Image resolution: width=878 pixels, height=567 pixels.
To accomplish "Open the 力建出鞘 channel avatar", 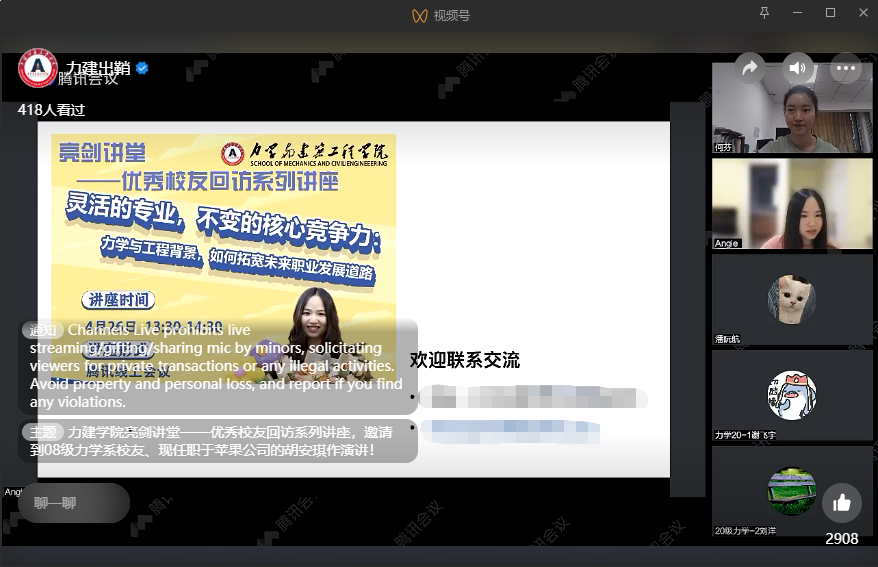I will pyautogui.click(x=38, y=68).
